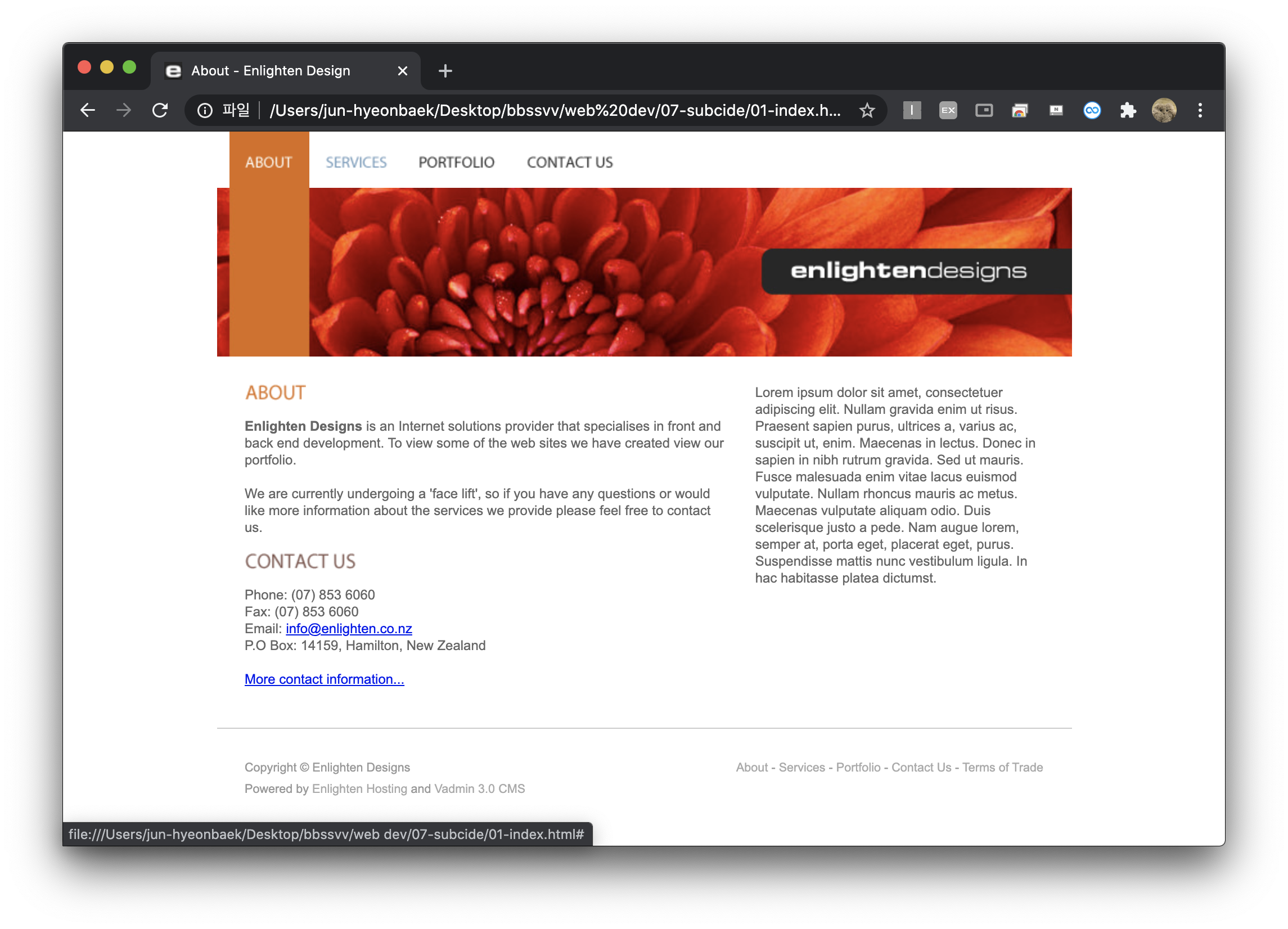Screen dimensions: 1288x929
Task: Open the Chrome three-dot menu
Action: click(1200, 110)
